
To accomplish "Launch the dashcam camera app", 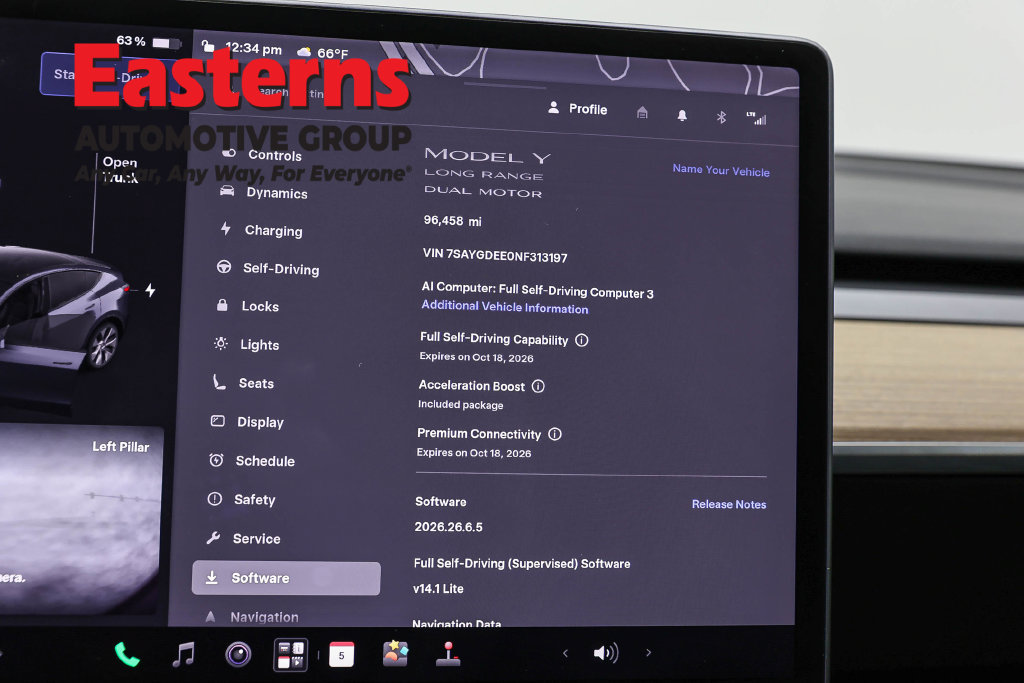I will [238, 654].
